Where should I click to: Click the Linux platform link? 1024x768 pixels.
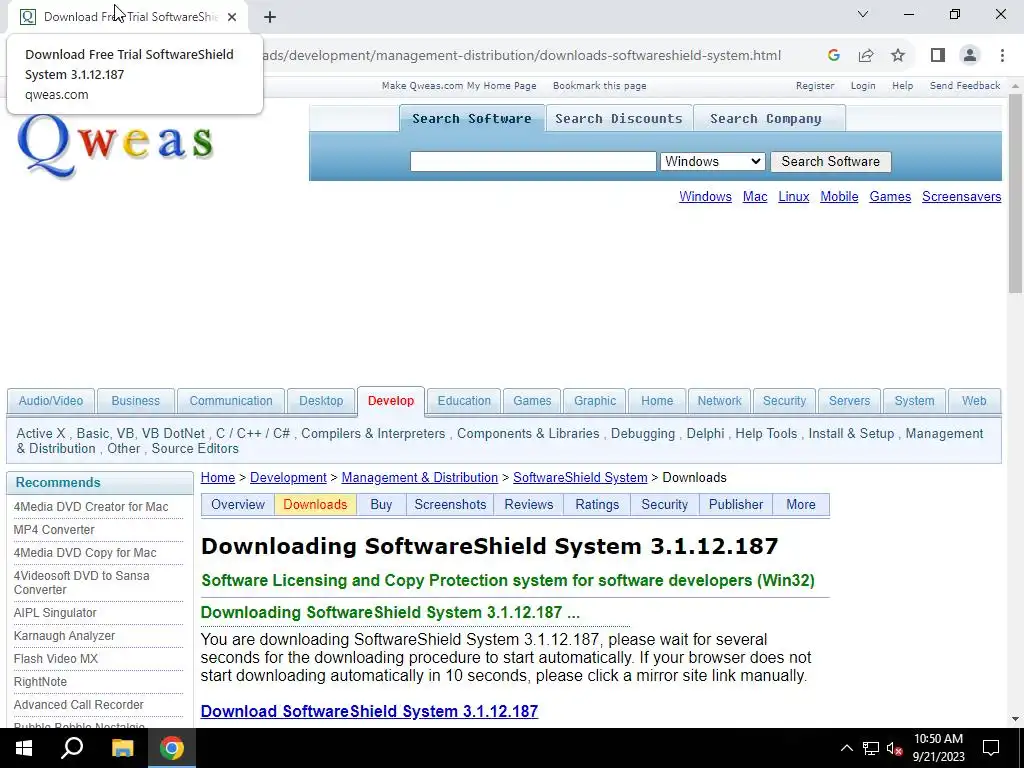pos(793,197)
